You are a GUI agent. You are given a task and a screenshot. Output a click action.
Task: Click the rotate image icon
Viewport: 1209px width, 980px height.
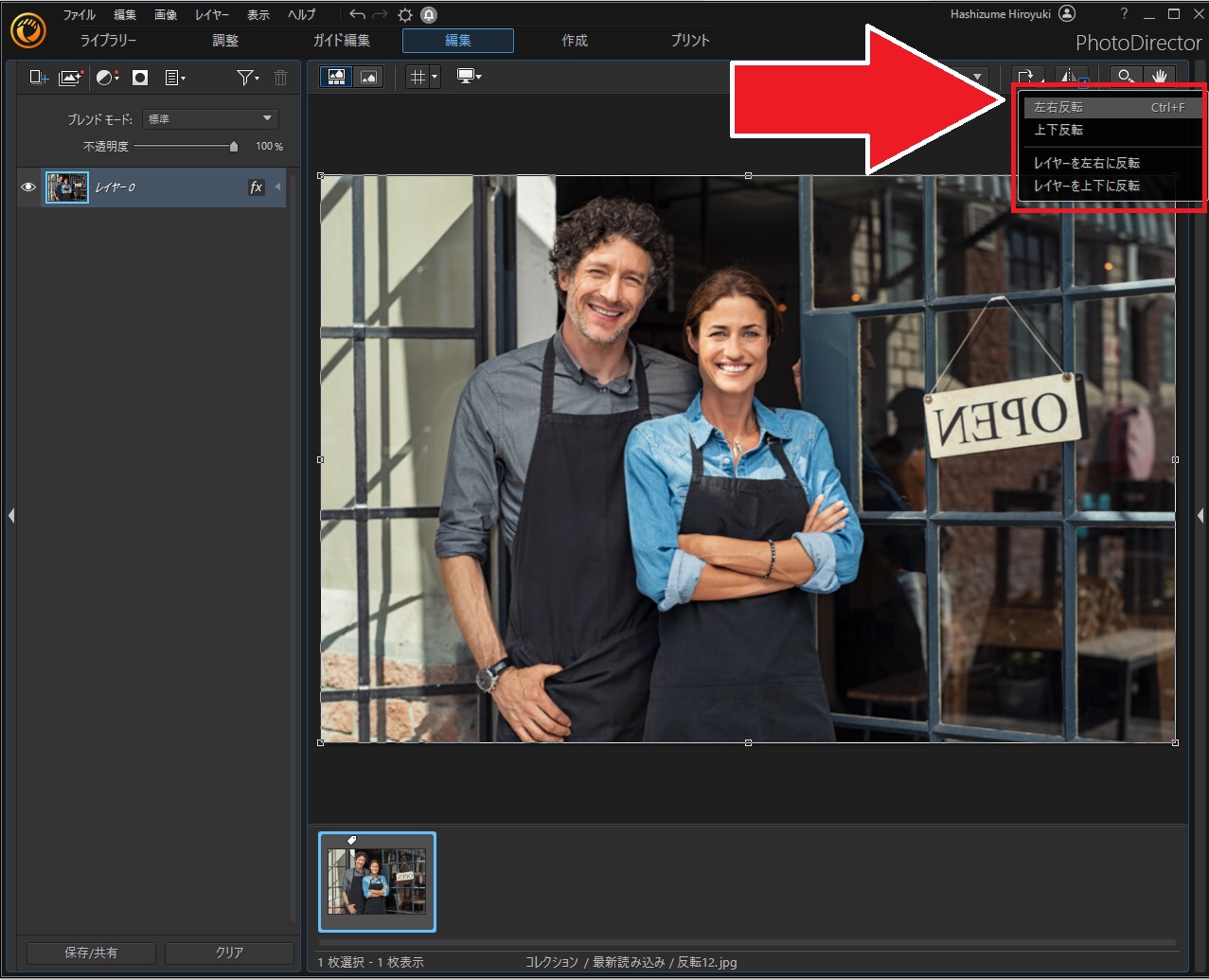(1027, 78)
